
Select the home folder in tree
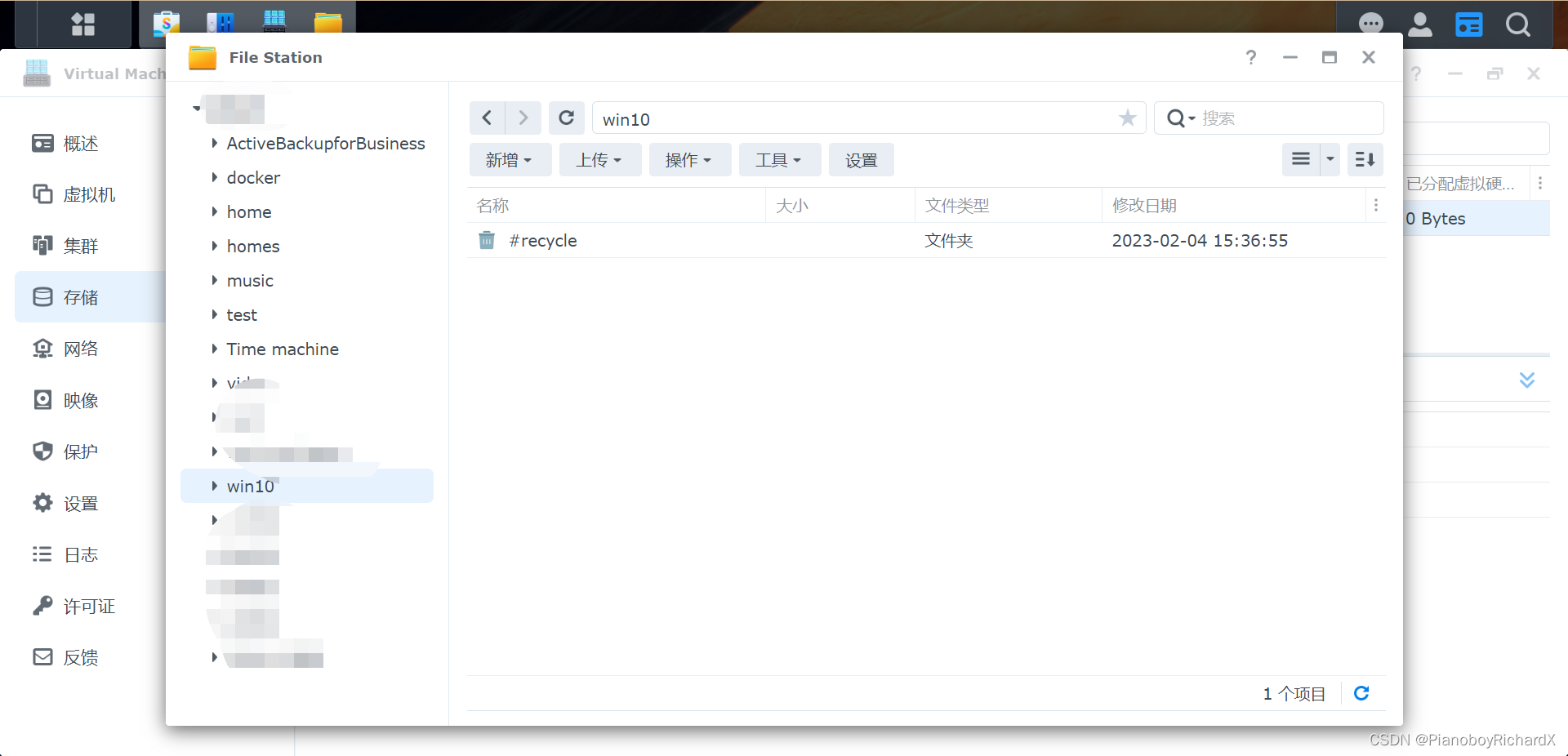(249, 211)
